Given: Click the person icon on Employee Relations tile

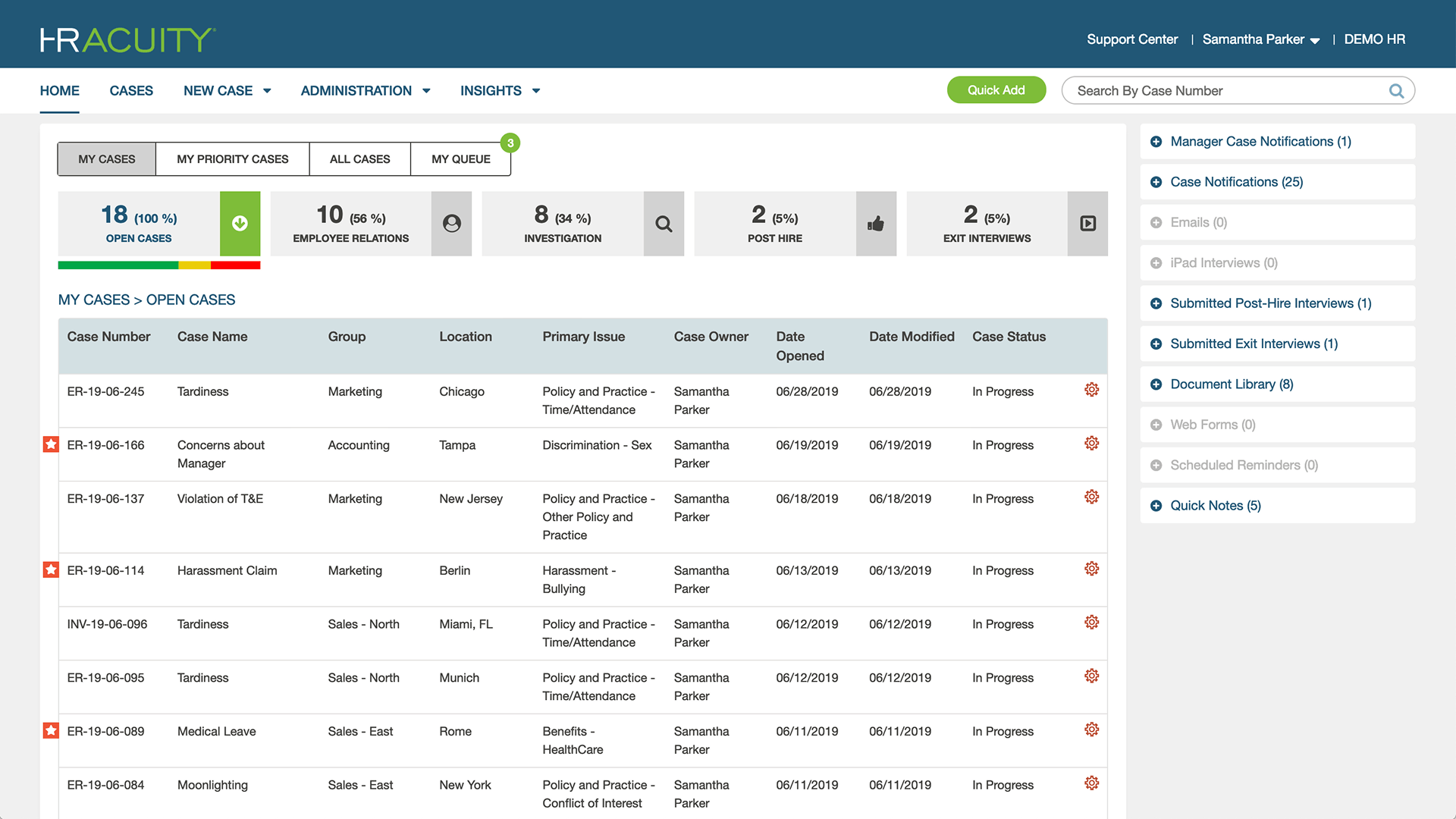Looking at the screenshot, I should (x=451, y=224).
